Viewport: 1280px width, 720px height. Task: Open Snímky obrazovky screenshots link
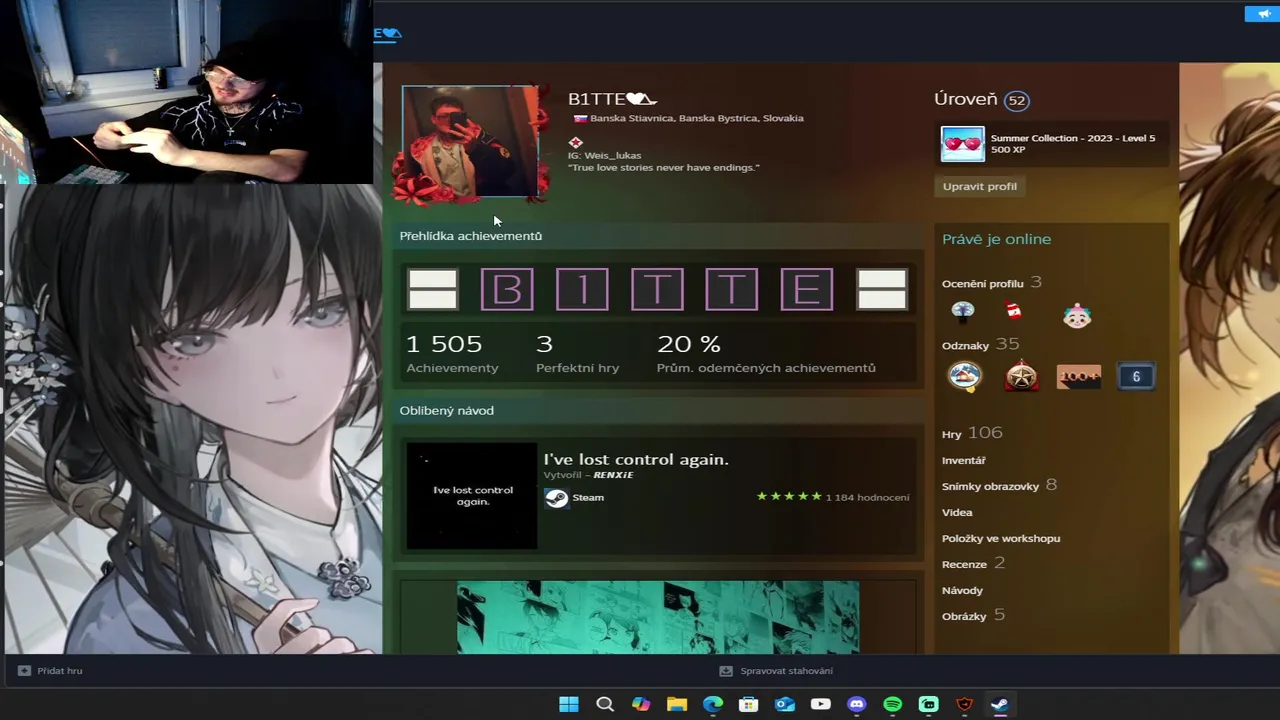(999, 485)
